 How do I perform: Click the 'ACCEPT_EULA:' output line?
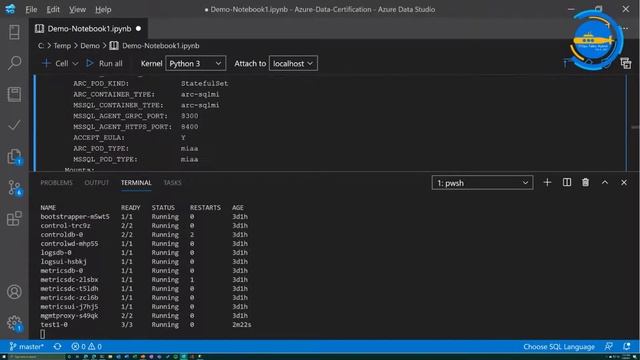click(99, 138)
